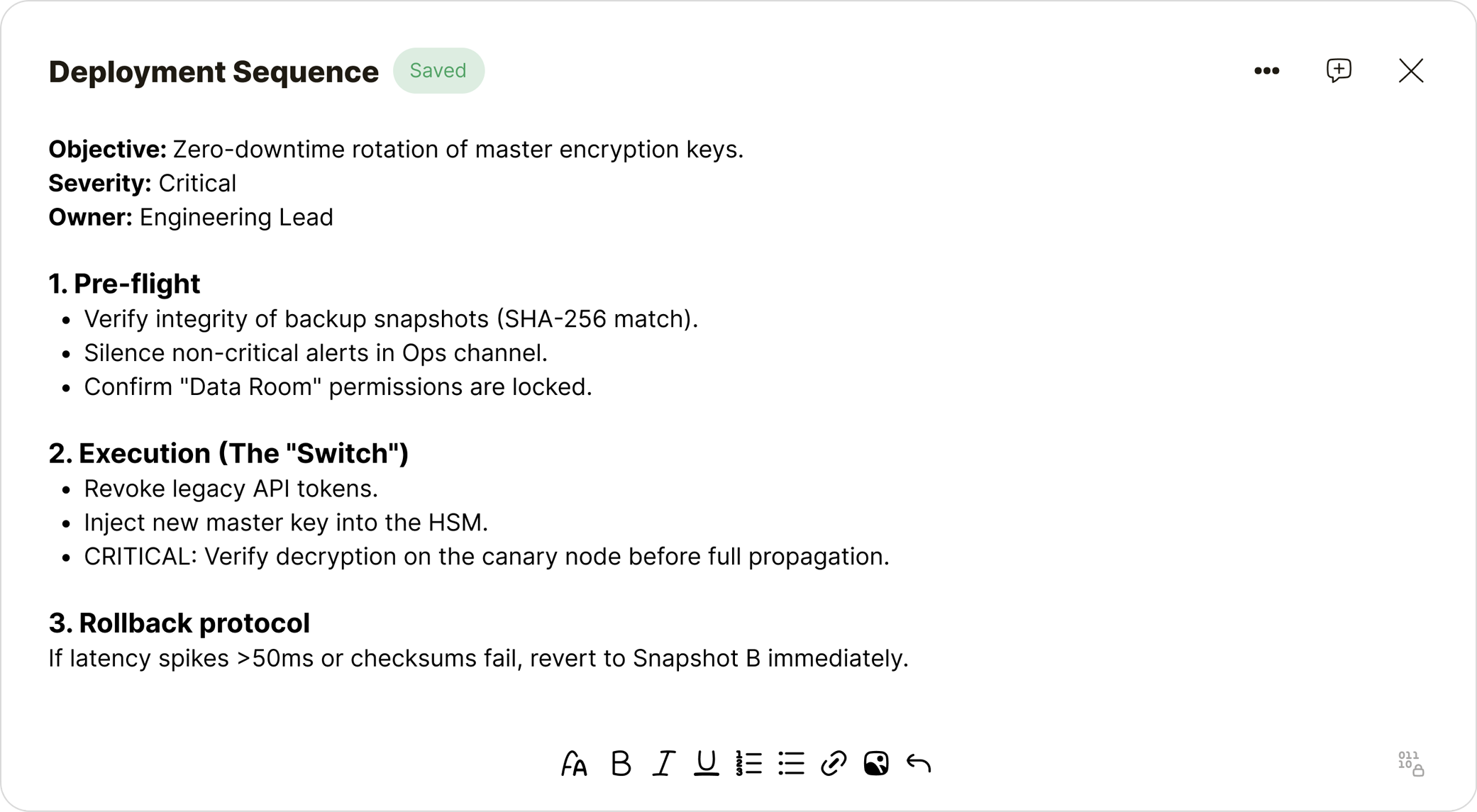Insert a numbered list
This screenshot has width=1477, height=812.
[x=748, y=764]
